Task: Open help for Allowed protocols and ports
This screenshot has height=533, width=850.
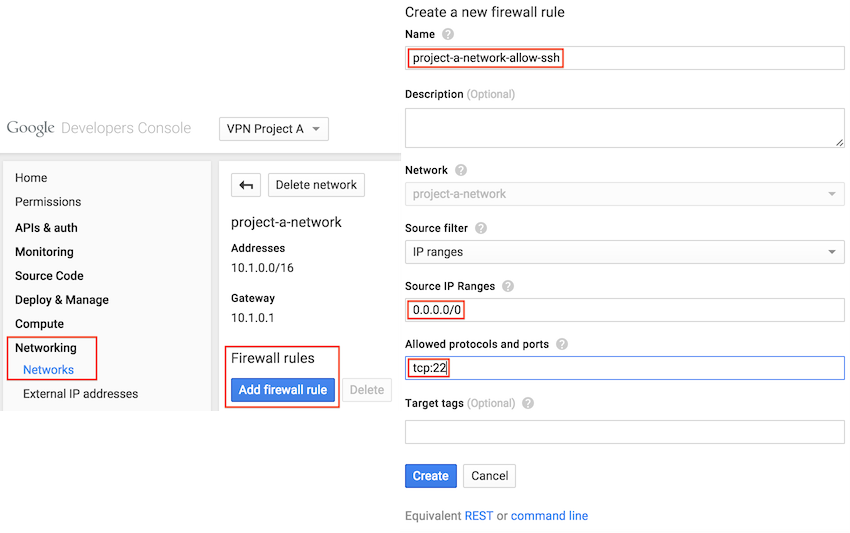Action: pyautogui.click(x=562, y=344)
